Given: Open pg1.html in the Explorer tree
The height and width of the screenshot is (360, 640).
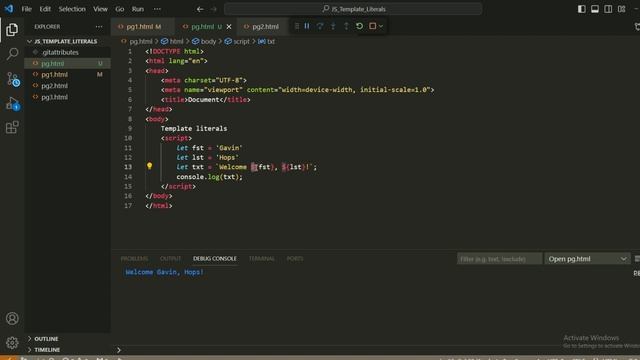Looking at the screenshot, I should tap(67, 74).
